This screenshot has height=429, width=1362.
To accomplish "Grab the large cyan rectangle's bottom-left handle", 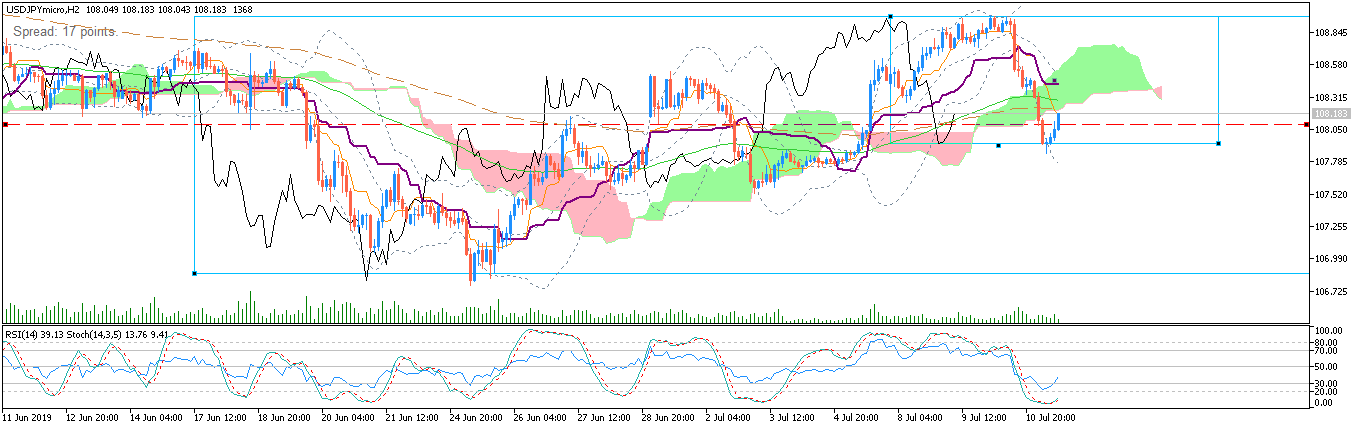I will [194, 273].
